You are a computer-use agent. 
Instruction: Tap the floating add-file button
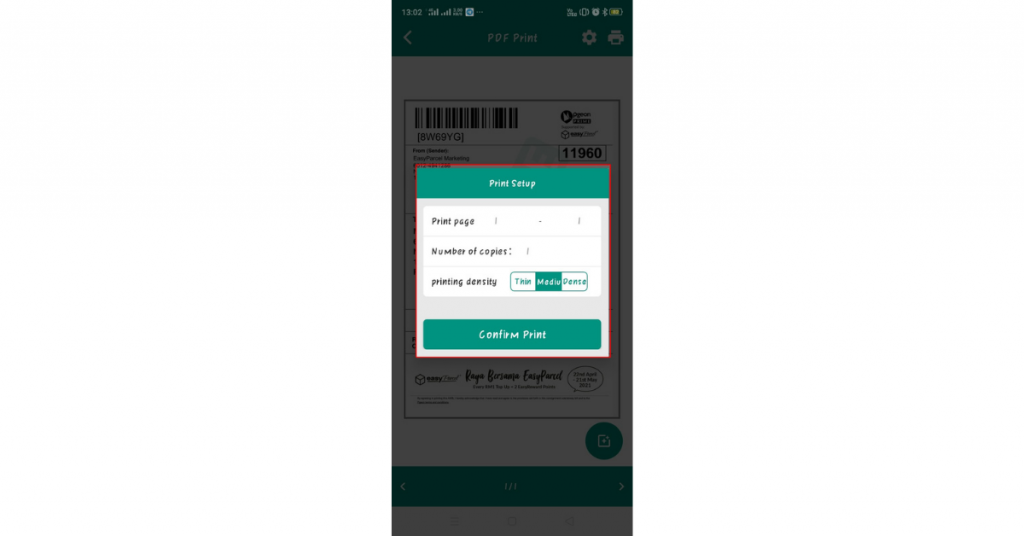click(x=603, y=441)
